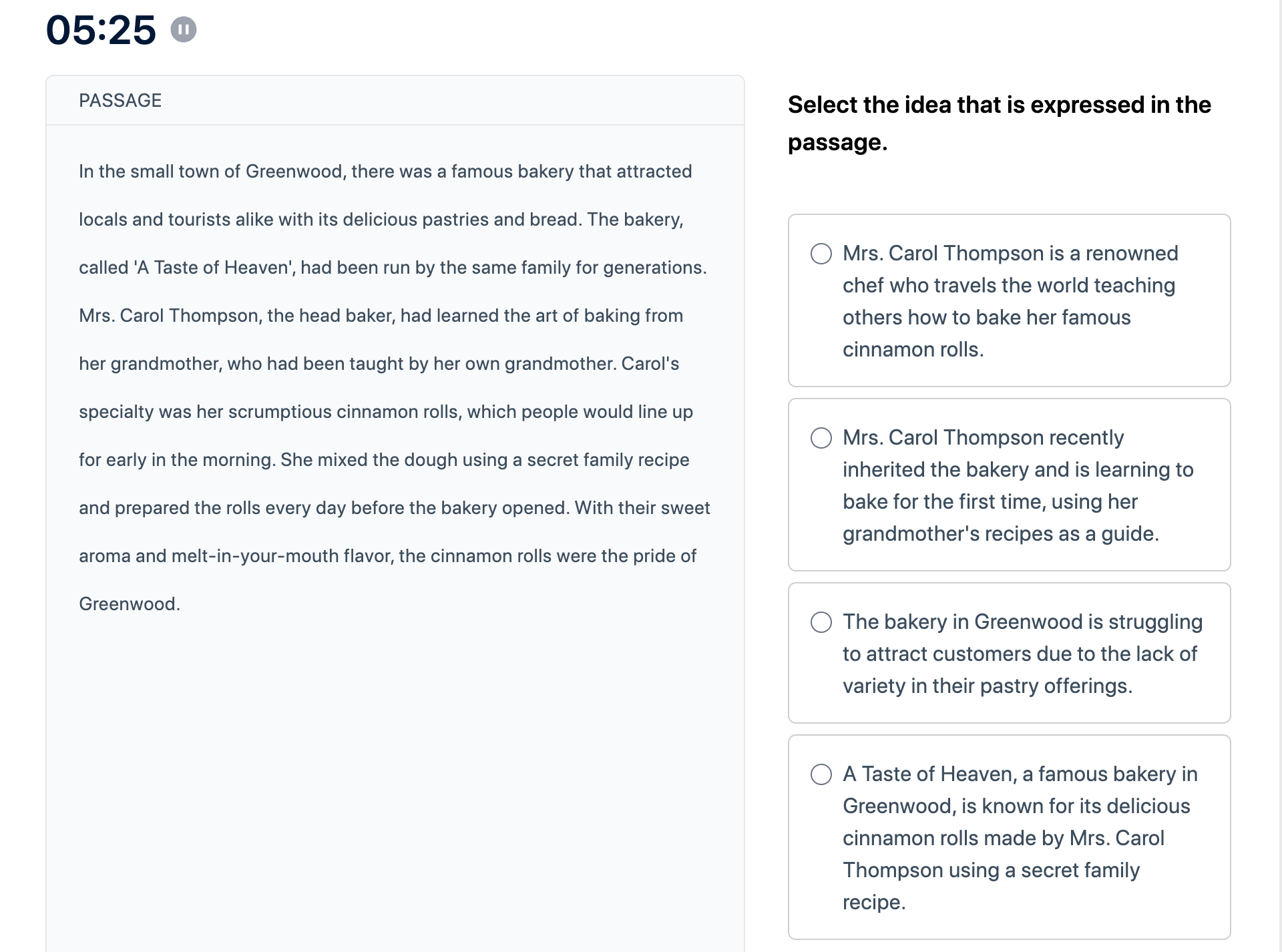1282x952 pixels.
Task: Click the passage line 'aroma and melt-in-your-mouth flavor'
Action: pyautogui.click(x=387, y=556)
